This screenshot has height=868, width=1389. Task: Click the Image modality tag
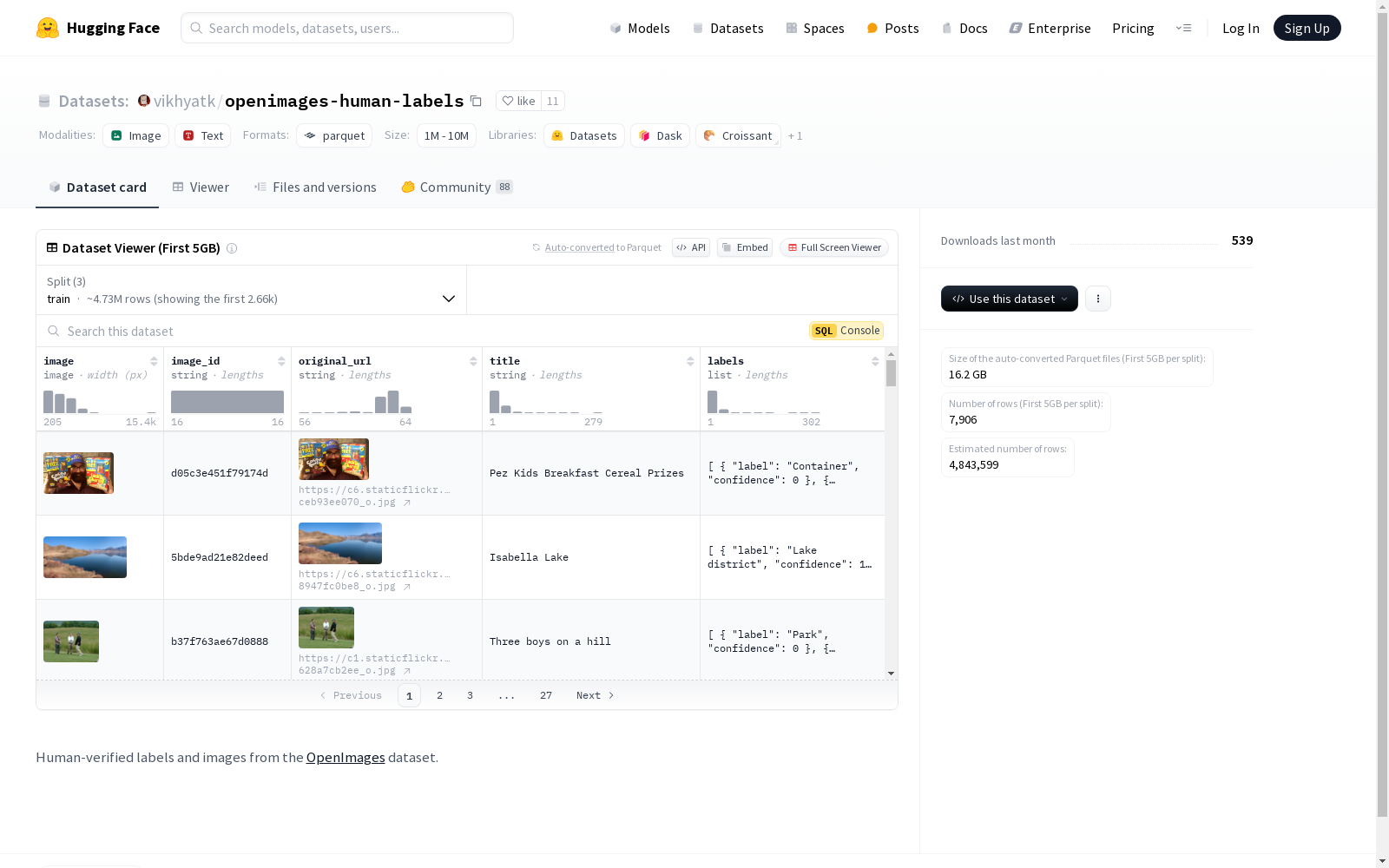(136, 135)
